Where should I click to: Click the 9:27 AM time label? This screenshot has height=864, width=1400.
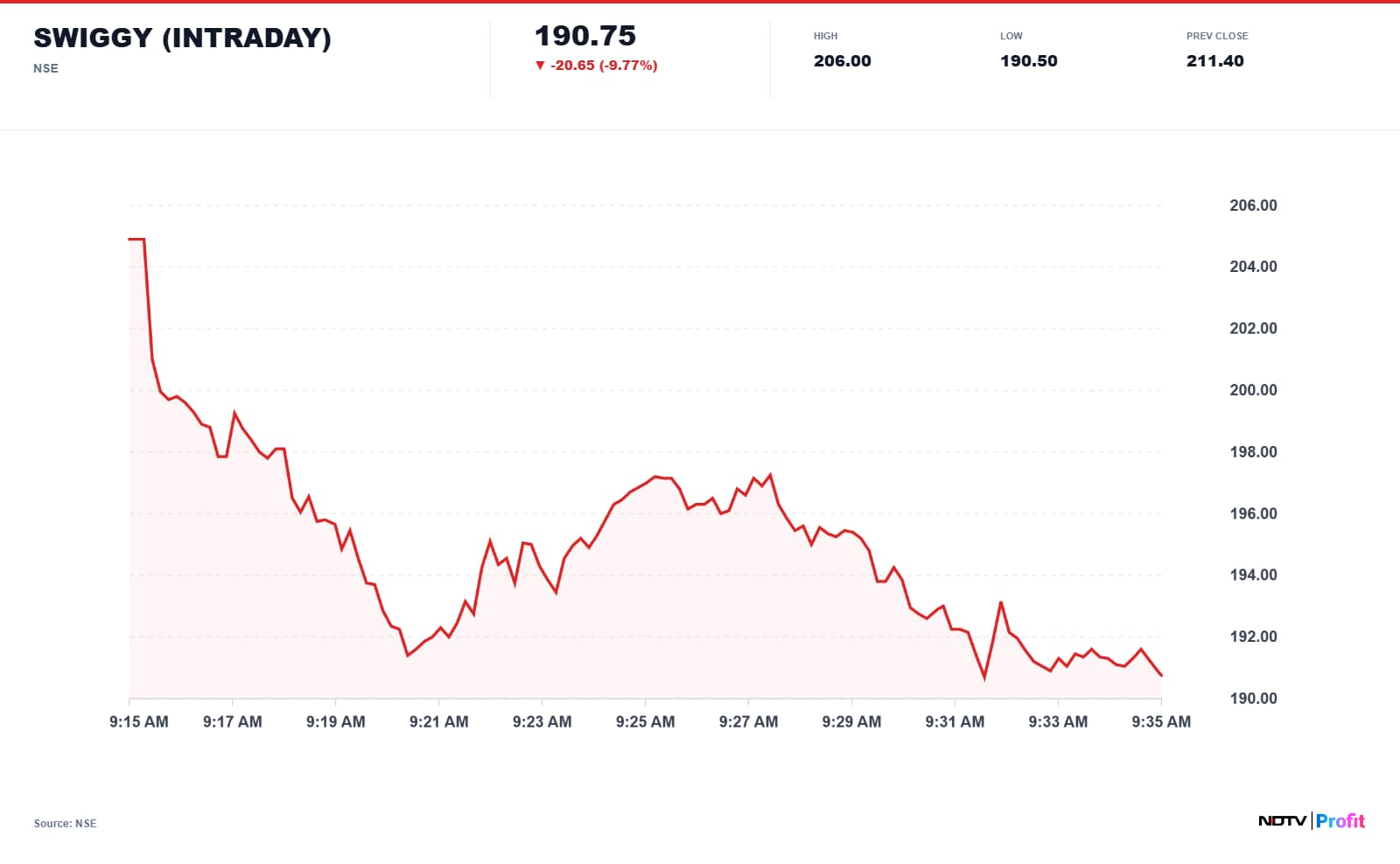749,721
